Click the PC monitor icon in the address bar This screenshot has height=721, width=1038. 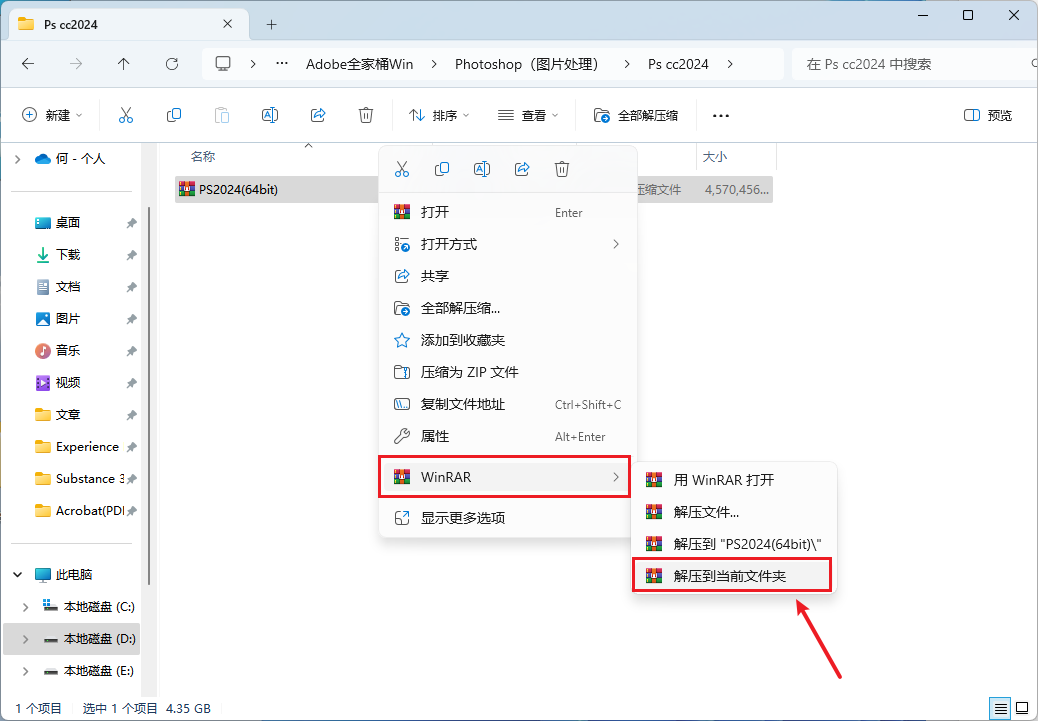point(223,64)
